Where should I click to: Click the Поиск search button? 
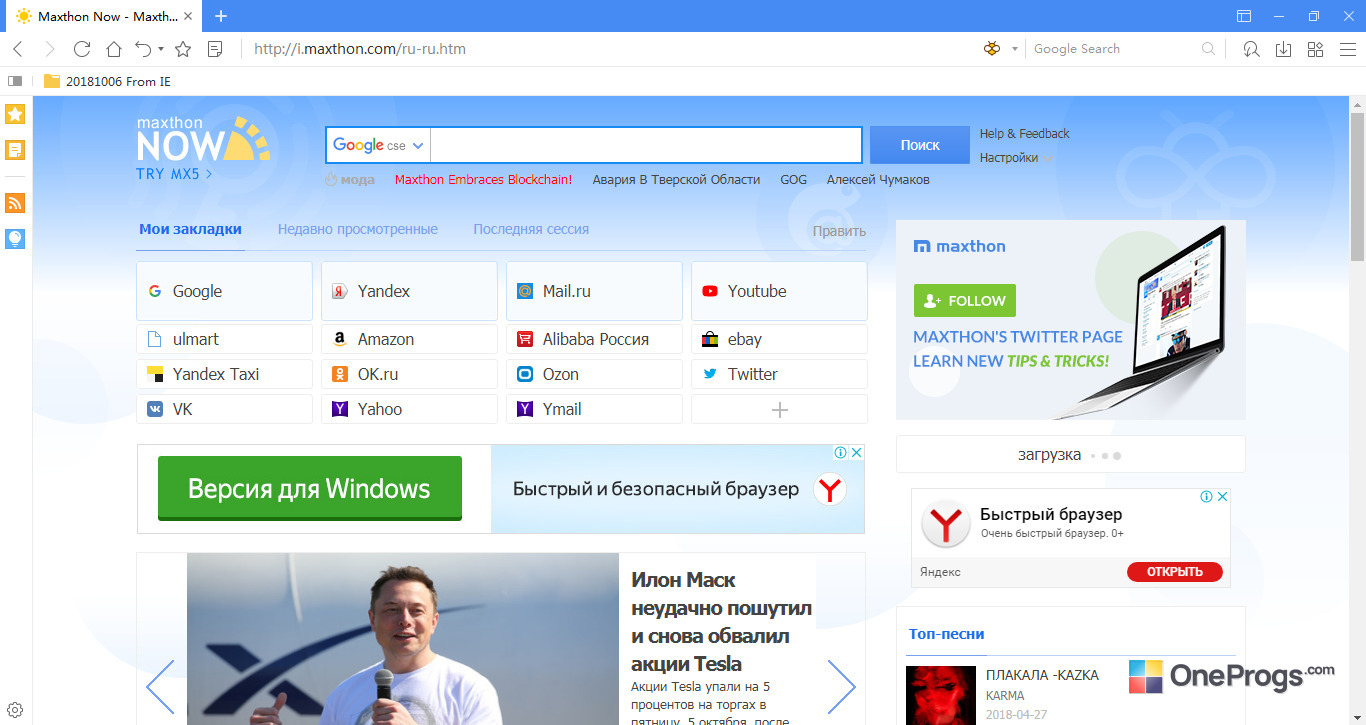click(920, 145)
